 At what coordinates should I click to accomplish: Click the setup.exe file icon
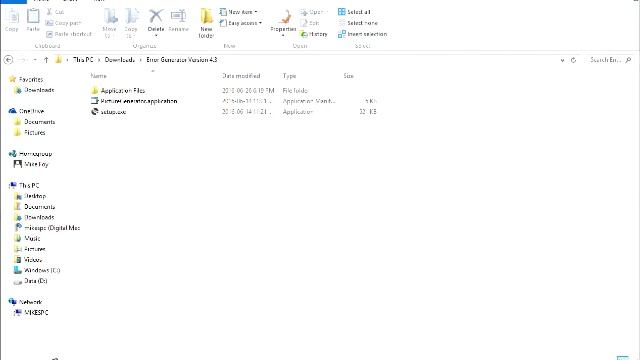(x=95, y=111)
